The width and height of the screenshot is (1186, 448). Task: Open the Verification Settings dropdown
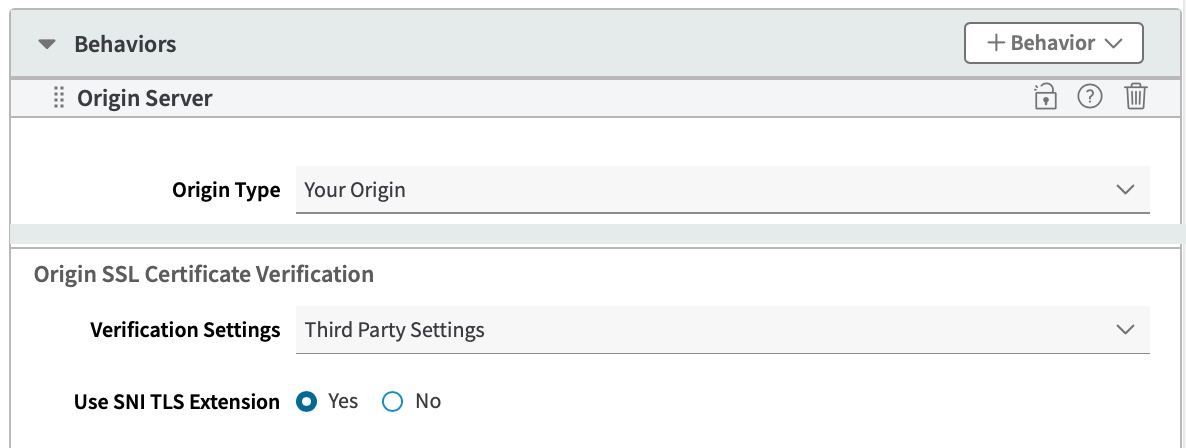point(700,330)
